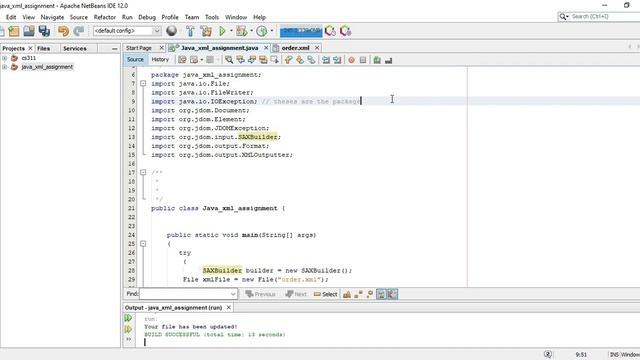Screen dimensions: 640x360
Task: Switch to the Start Page tab
Action: coord(139,48)
